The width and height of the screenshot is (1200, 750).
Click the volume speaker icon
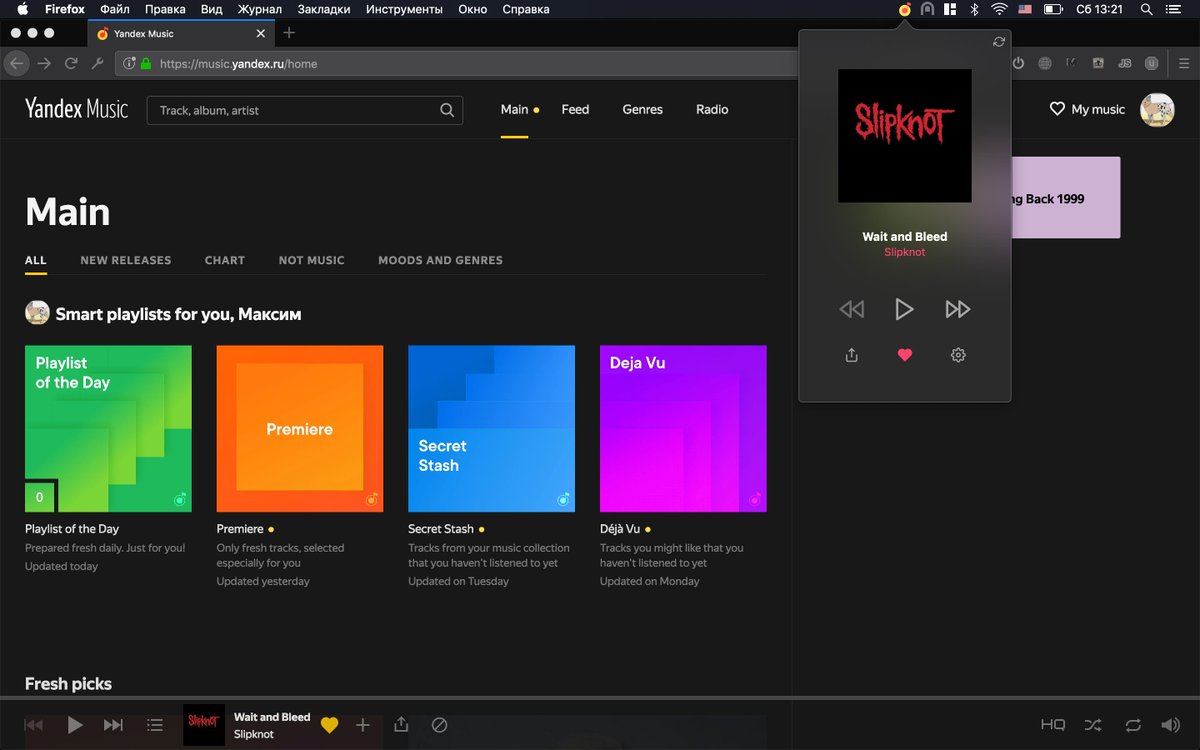1170,725
